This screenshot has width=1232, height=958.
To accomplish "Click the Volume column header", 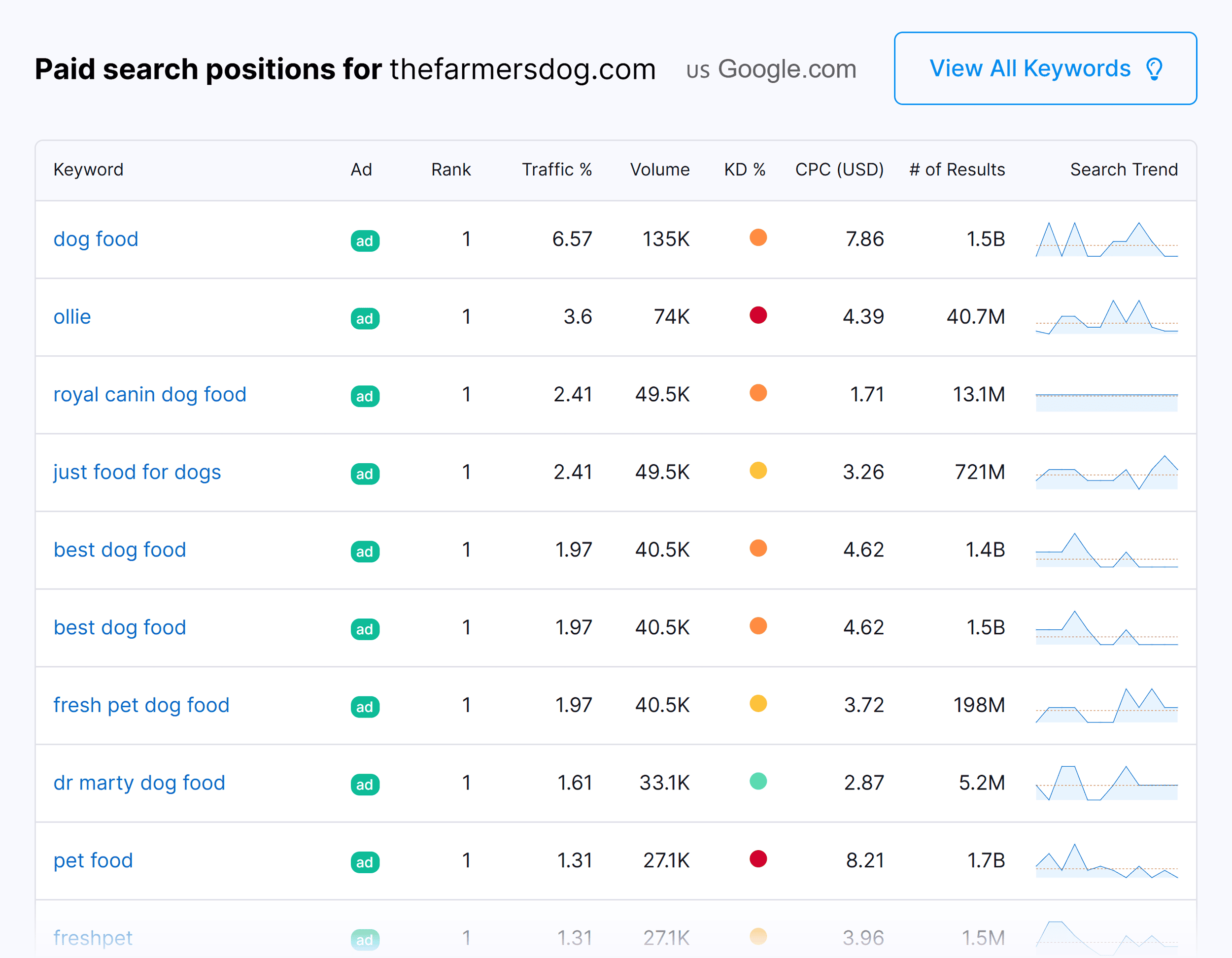I will click(660, 170).
